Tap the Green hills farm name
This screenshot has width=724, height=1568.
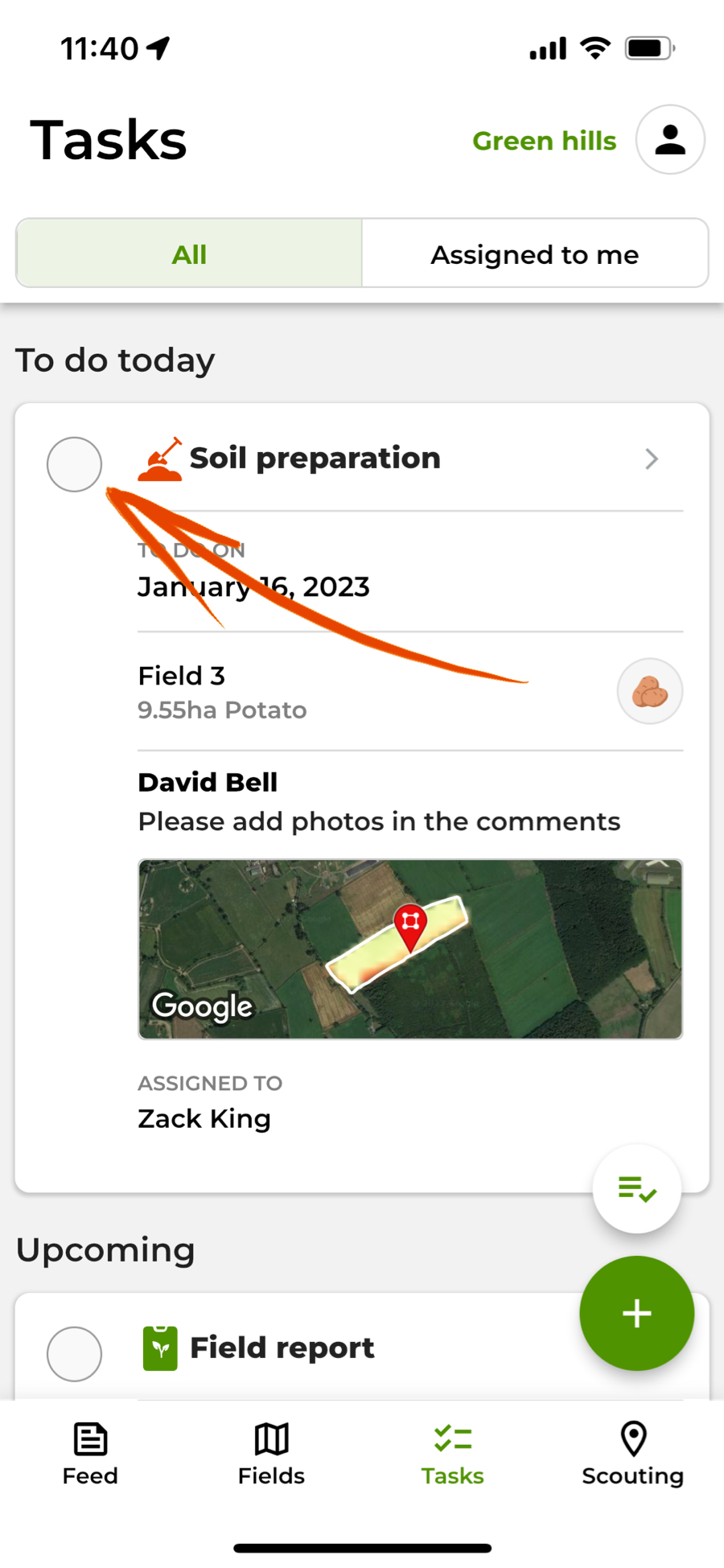tap(544, 141)
